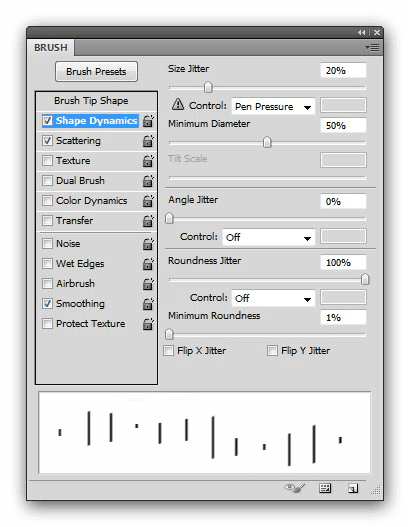This screenshot has height=527, width=410.
Task: Enable the Texture checkbox
Action: (47, 160)
